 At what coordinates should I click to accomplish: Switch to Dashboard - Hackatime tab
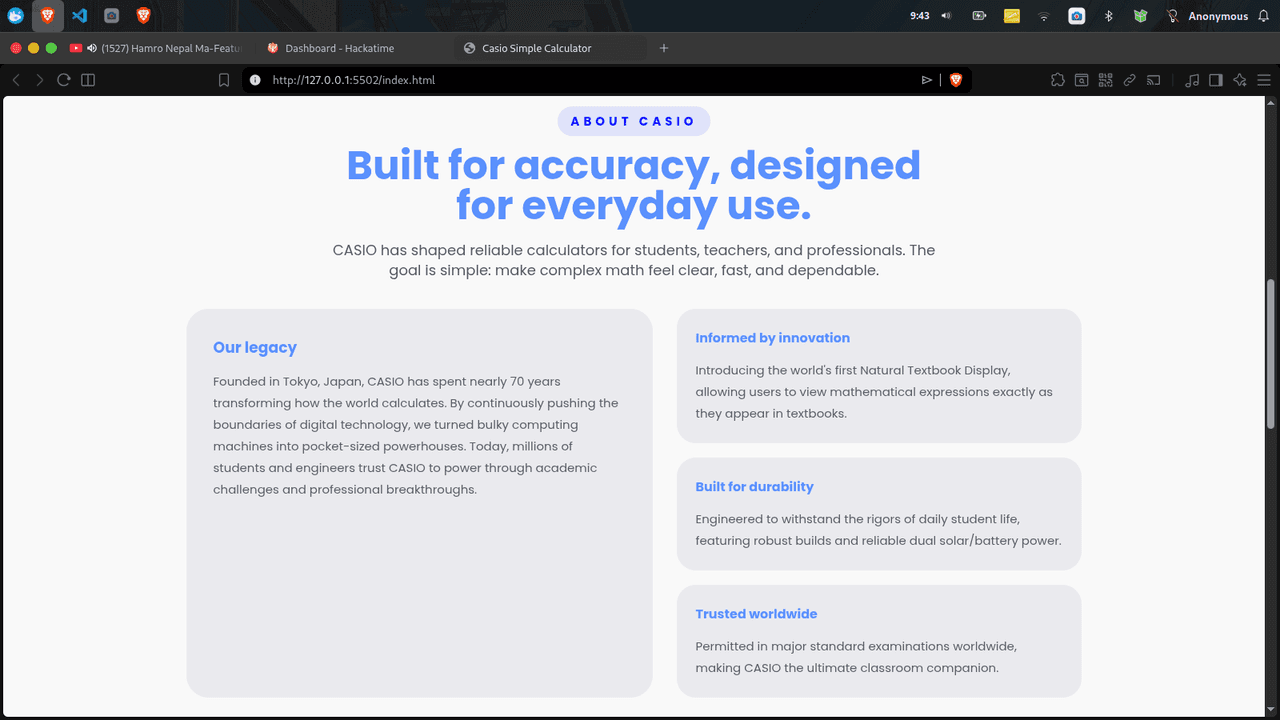(x=350, y=48)
